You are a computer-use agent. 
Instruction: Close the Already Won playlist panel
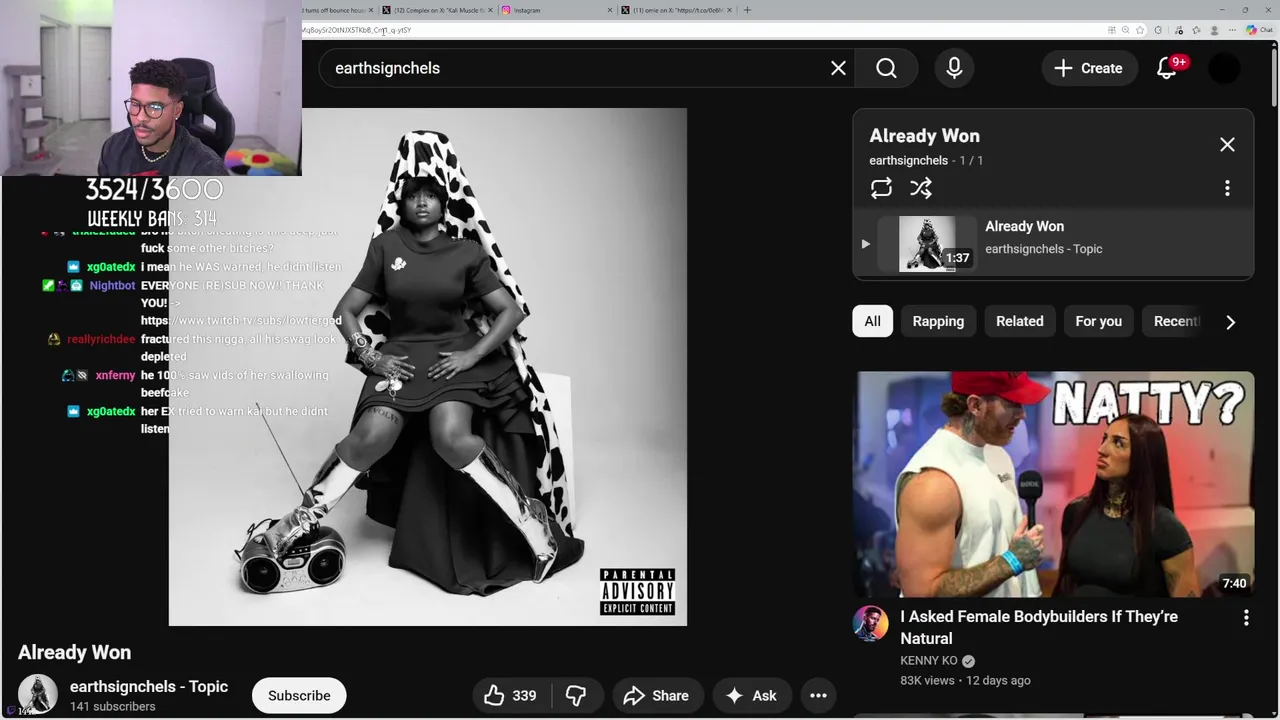click(x=1227, y=144)
